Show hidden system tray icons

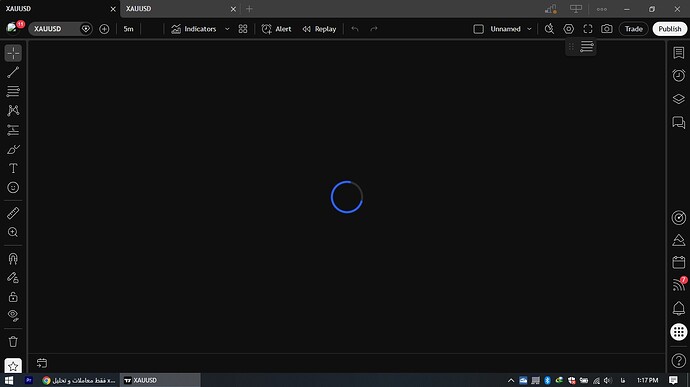coord(511,380)
